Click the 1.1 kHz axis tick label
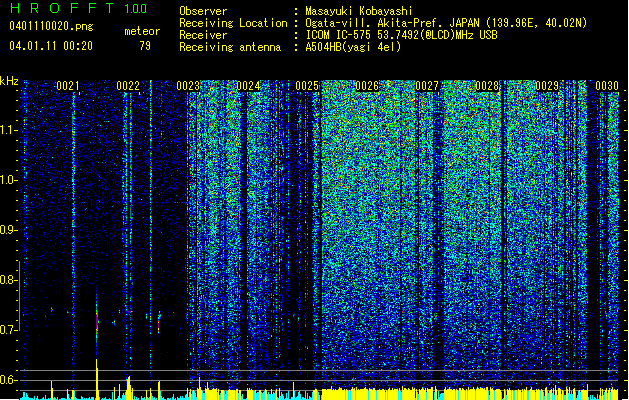Screen dimensions: 629x400 coord(9,130)
